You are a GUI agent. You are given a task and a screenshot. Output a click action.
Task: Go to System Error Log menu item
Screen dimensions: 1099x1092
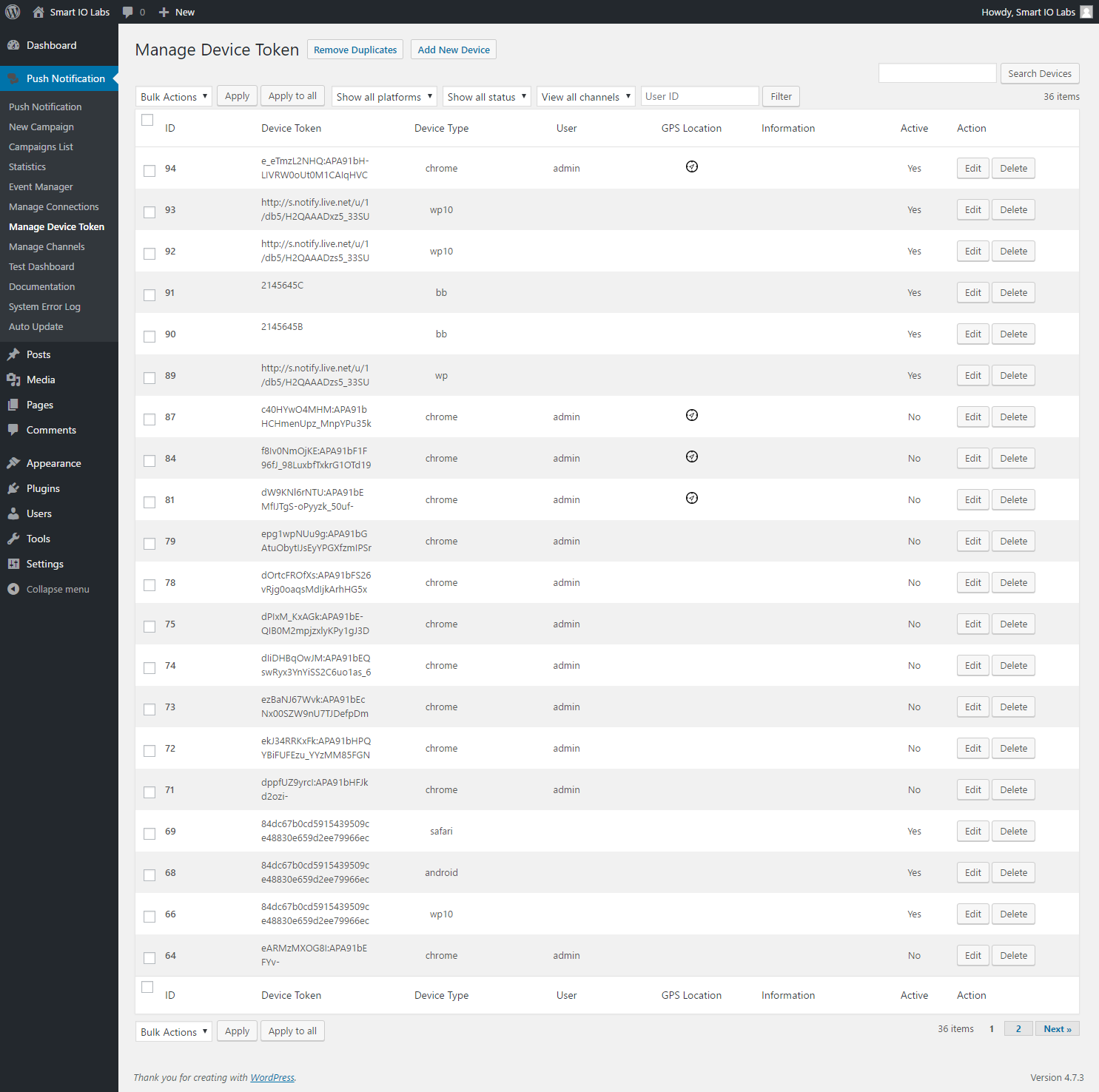(44, 306)
